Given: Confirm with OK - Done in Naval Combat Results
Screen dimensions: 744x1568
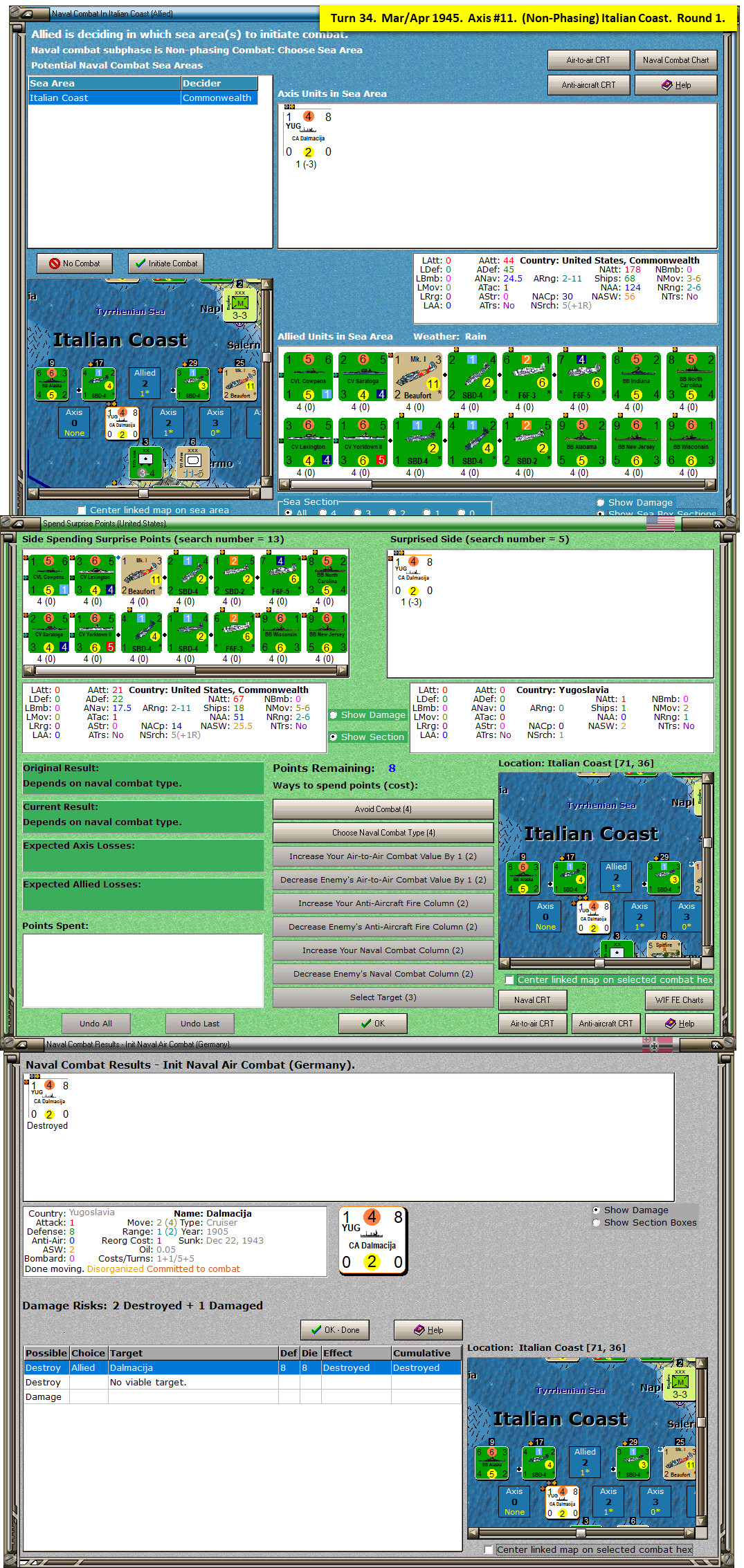Looking at the screenshot, I should pos(335,1330).
